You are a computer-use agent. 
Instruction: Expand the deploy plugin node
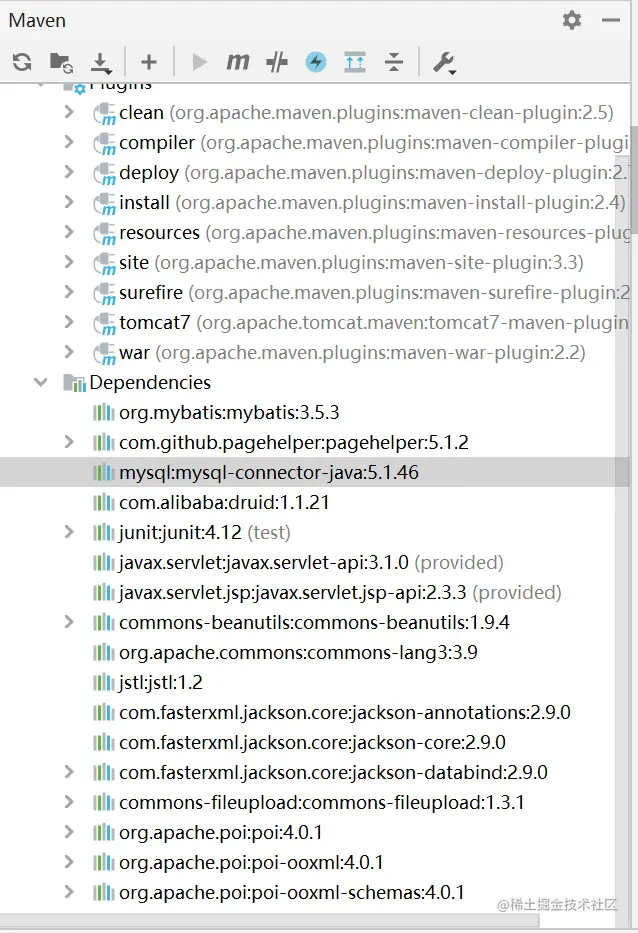pyautogui.click(x=69, y=172)
